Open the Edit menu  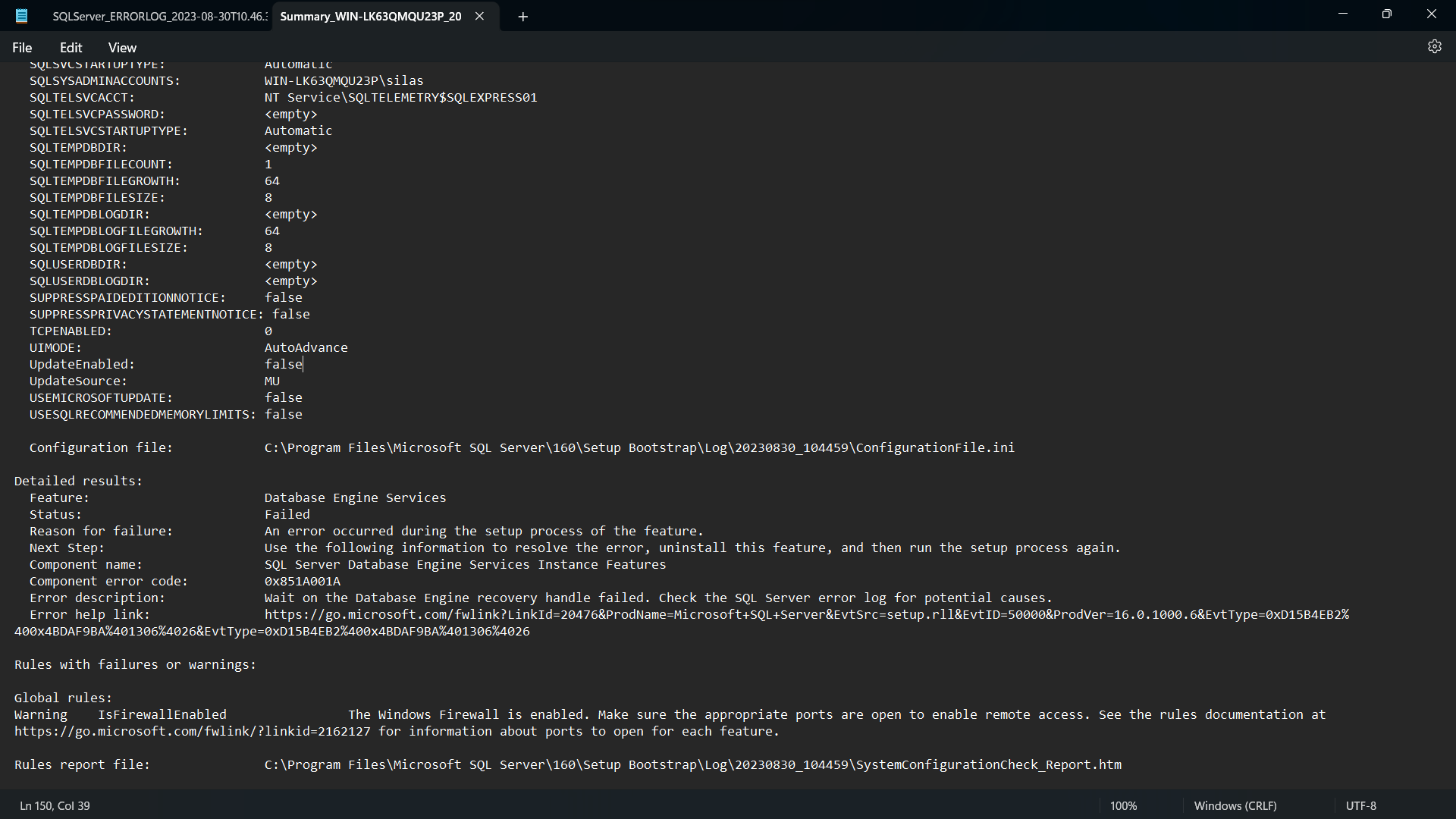click(71, 47)
